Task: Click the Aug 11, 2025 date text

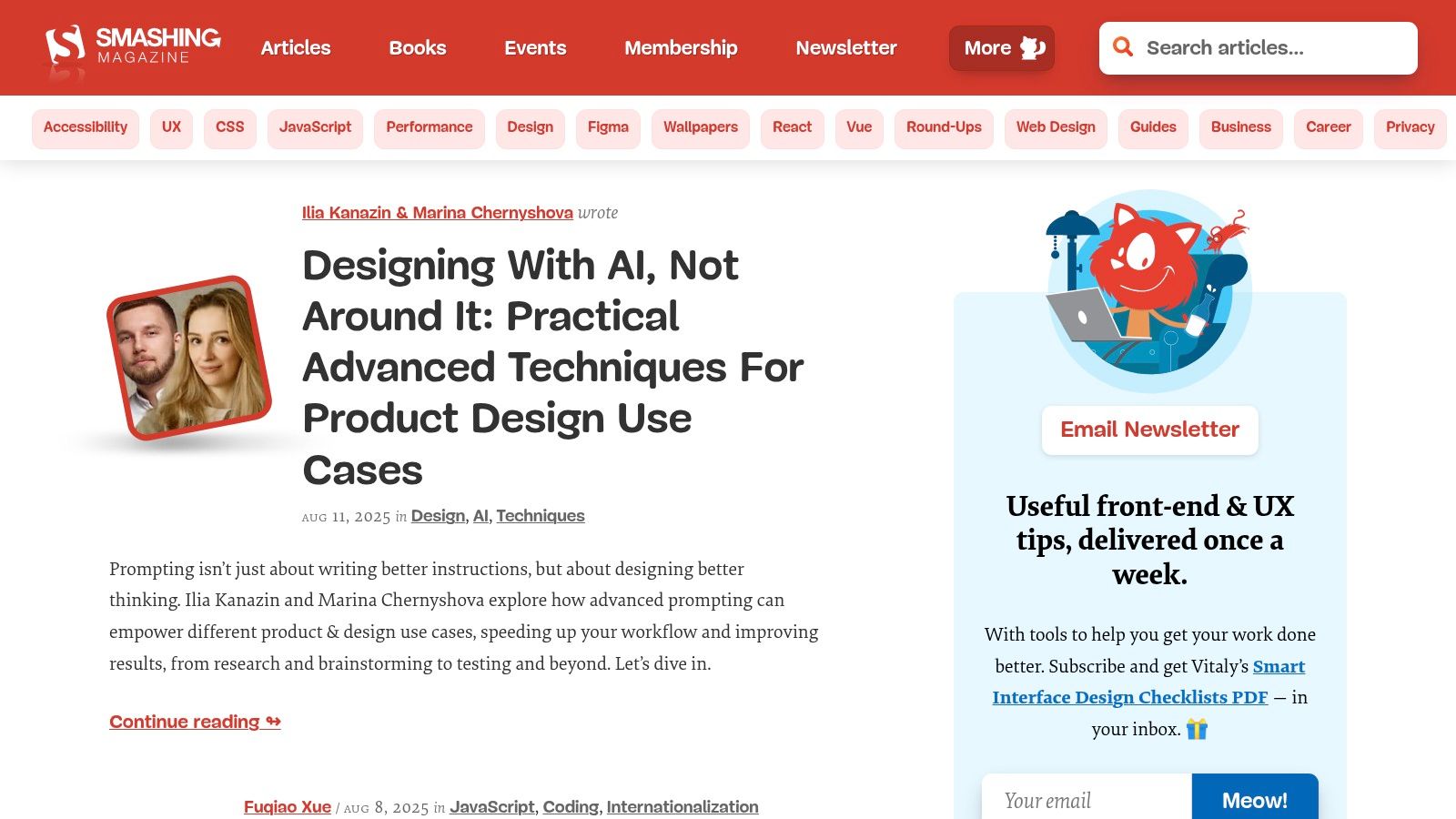Action: tap(346, 517)
